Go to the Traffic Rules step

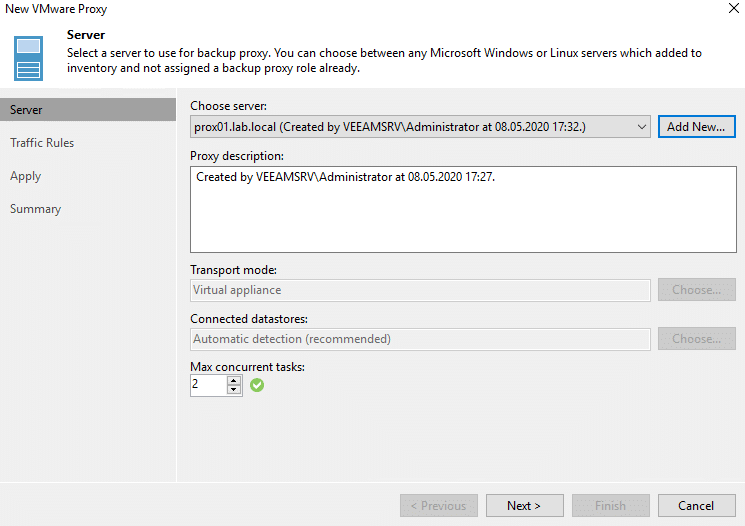42,143
